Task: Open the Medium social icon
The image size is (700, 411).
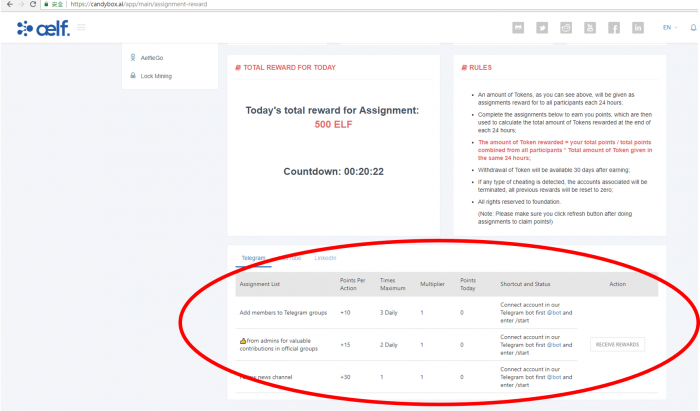Action: pos(518,28)
